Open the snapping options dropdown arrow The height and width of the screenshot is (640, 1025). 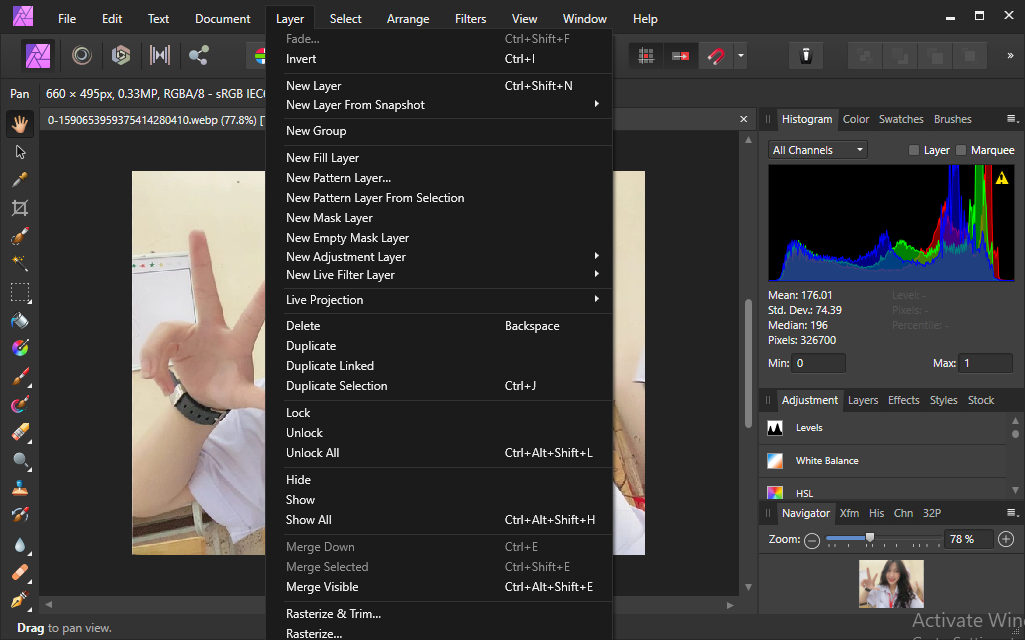pyautogui.click(x=741, y=55)
